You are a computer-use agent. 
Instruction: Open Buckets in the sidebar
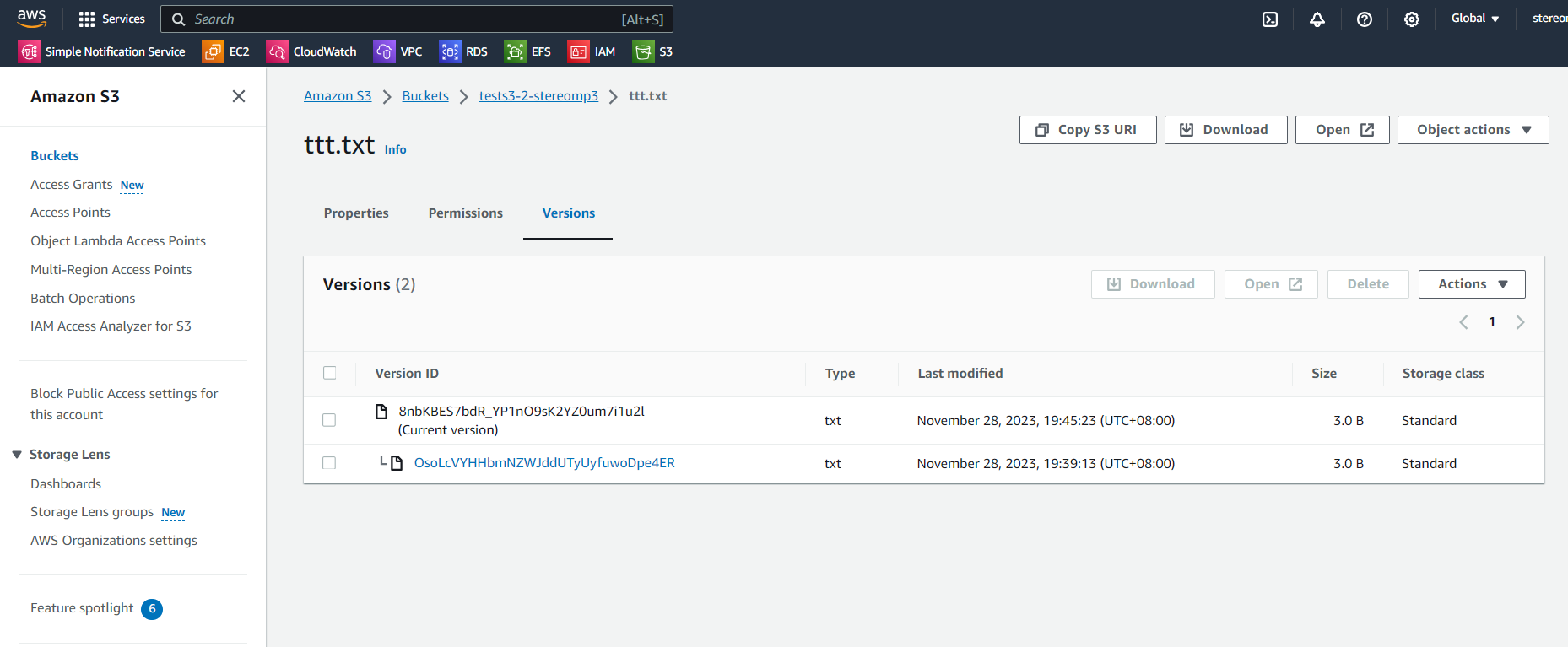(55, 156)
